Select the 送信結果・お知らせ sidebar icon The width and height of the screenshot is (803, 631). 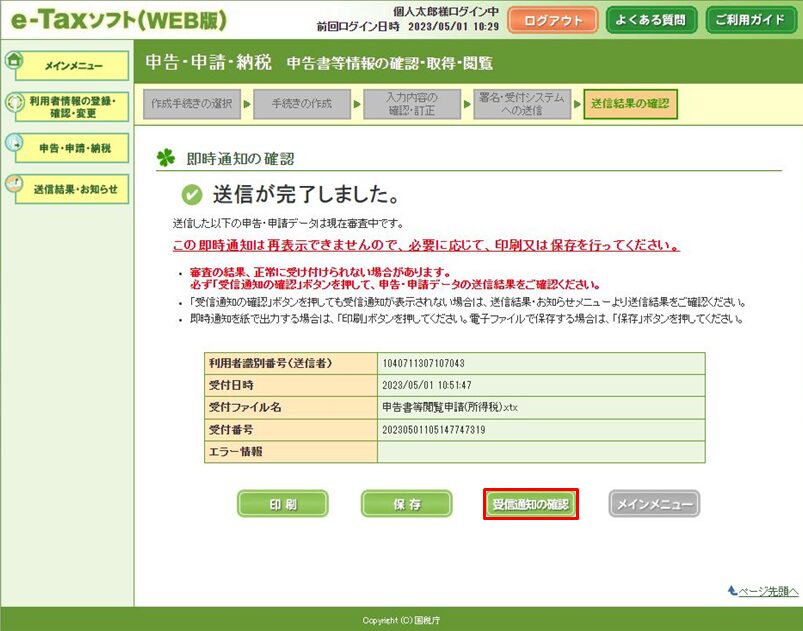pyautogui.click(x=14, y=184)
